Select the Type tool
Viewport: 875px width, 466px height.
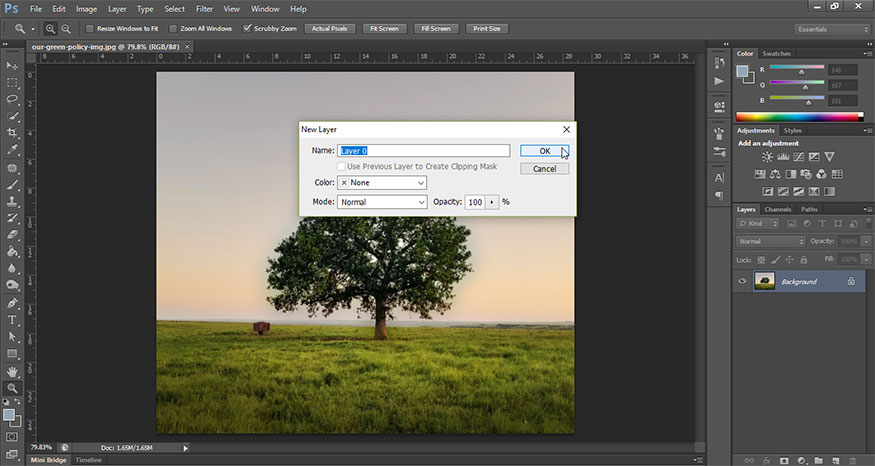[x=13, y=320]
